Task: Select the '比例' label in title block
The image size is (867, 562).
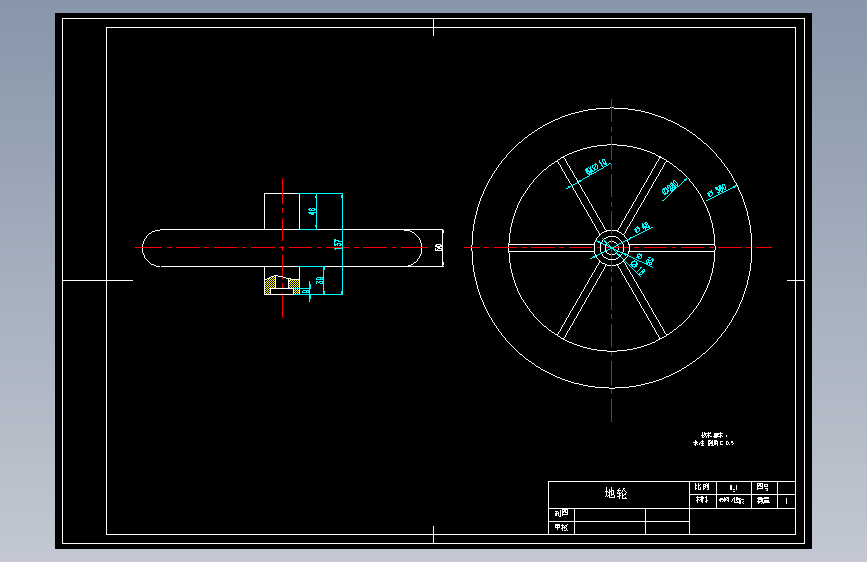Action: pos(702,487)
